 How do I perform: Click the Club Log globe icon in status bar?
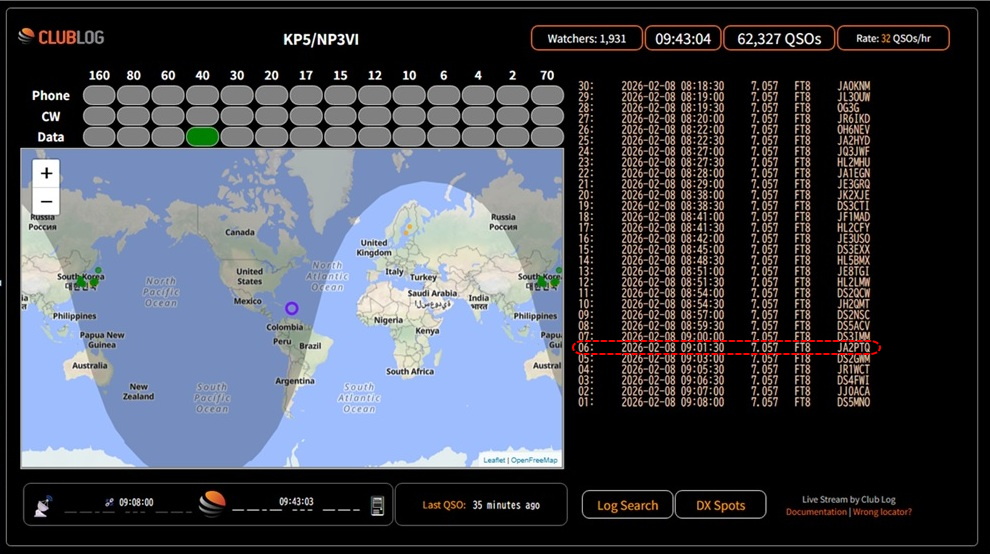point(212,503)
